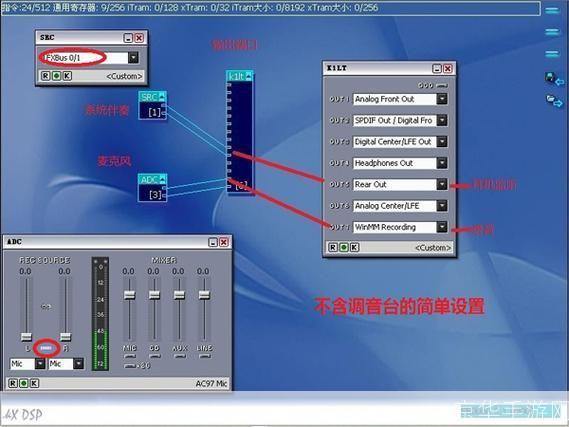The width and height of the screenshot is (569, 427).
Task: Click the load DSP settings folder icon
Action: [554, 100]
